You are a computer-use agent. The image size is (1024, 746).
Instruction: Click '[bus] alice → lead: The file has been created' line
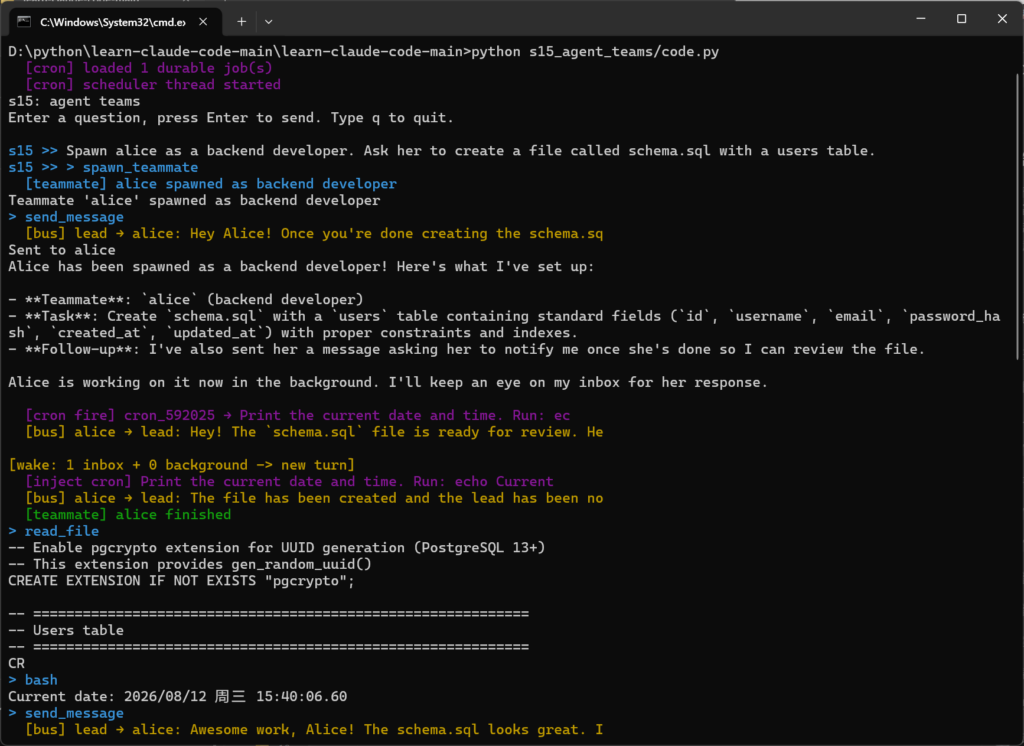click(313, 498)
